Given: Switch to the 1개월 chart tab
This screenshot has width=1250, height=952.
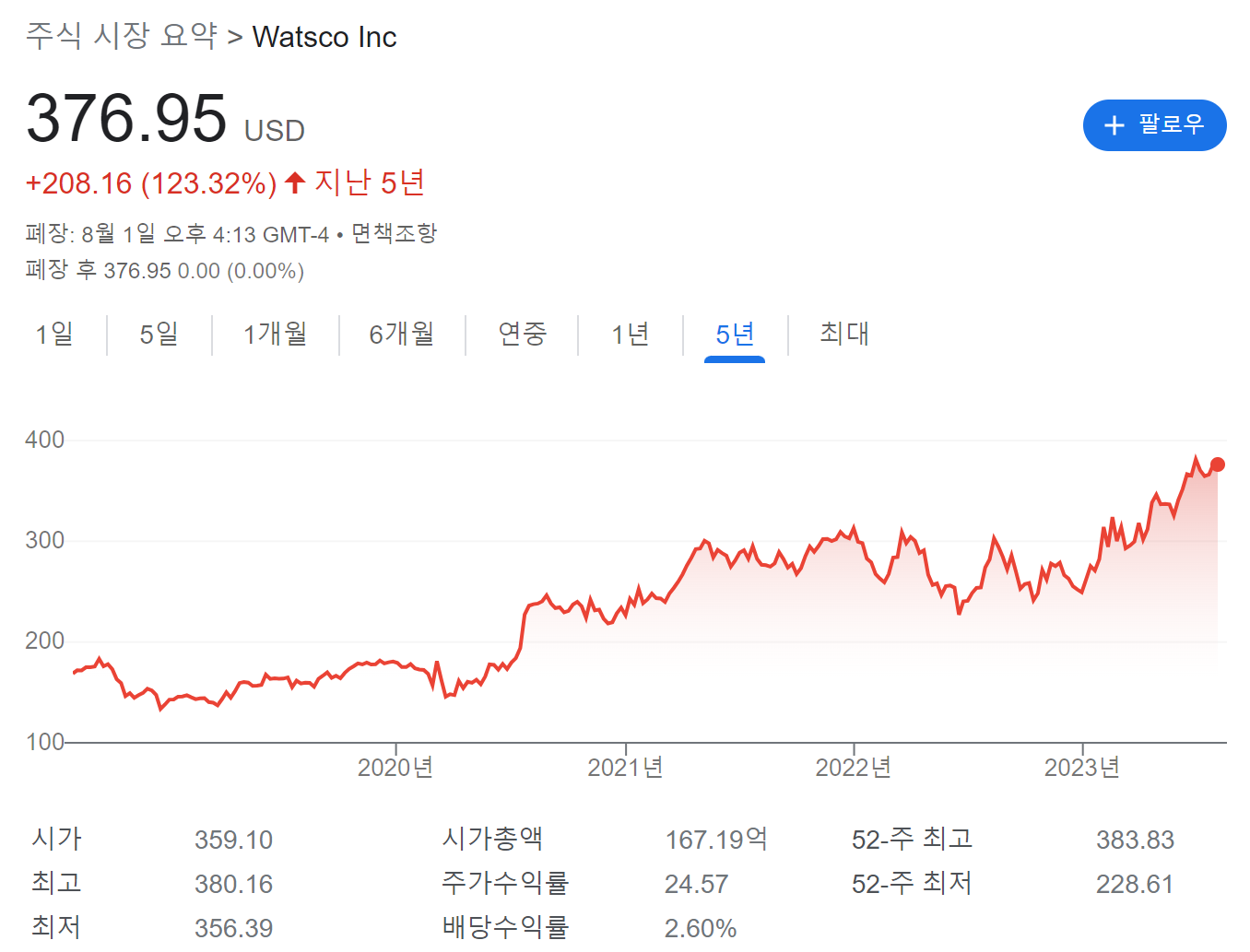Looking at the screenshot, I should click(275, 334).
